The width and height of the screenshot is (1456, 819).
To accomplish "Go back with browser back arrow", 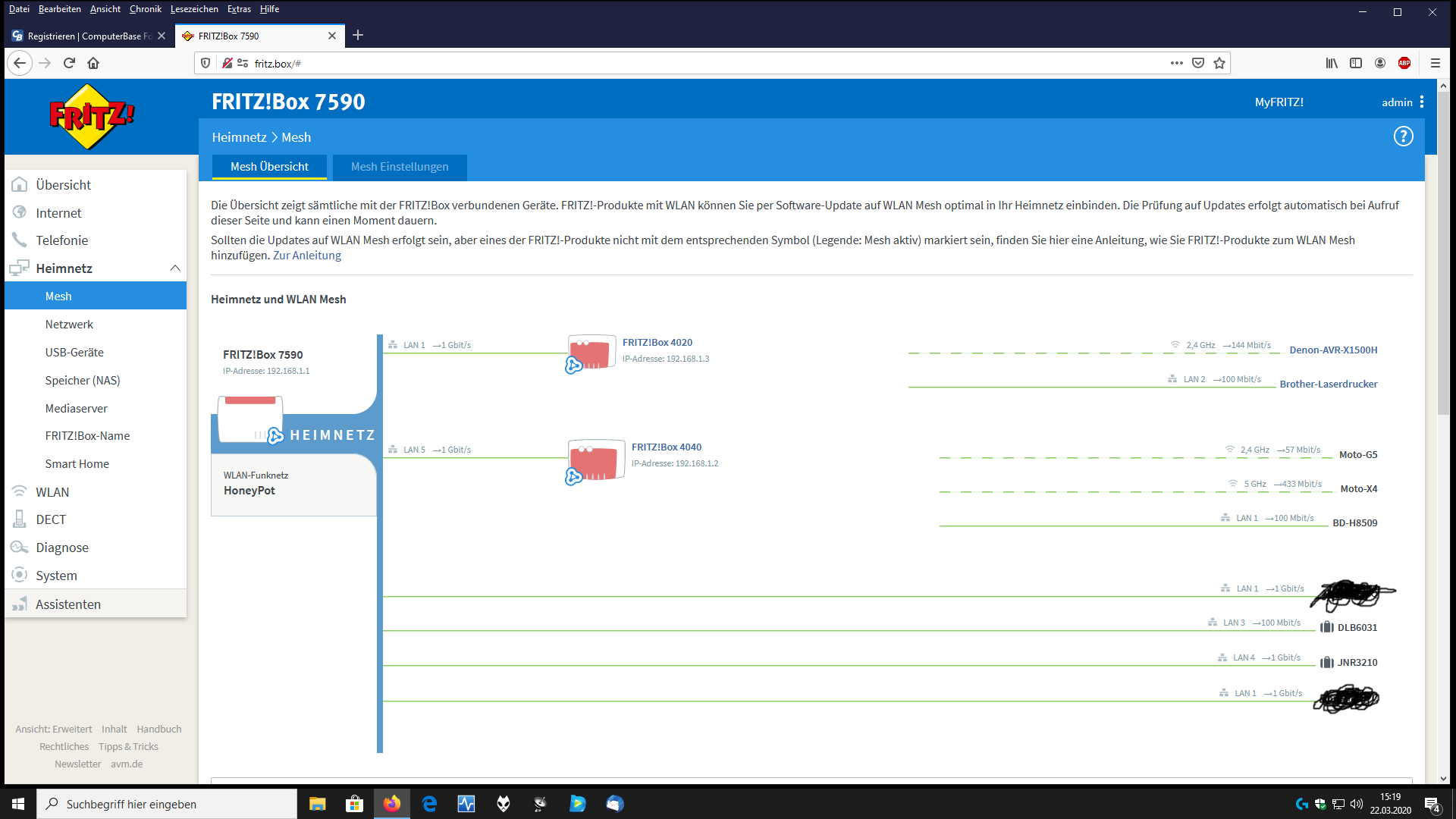I will pos(20,64).
